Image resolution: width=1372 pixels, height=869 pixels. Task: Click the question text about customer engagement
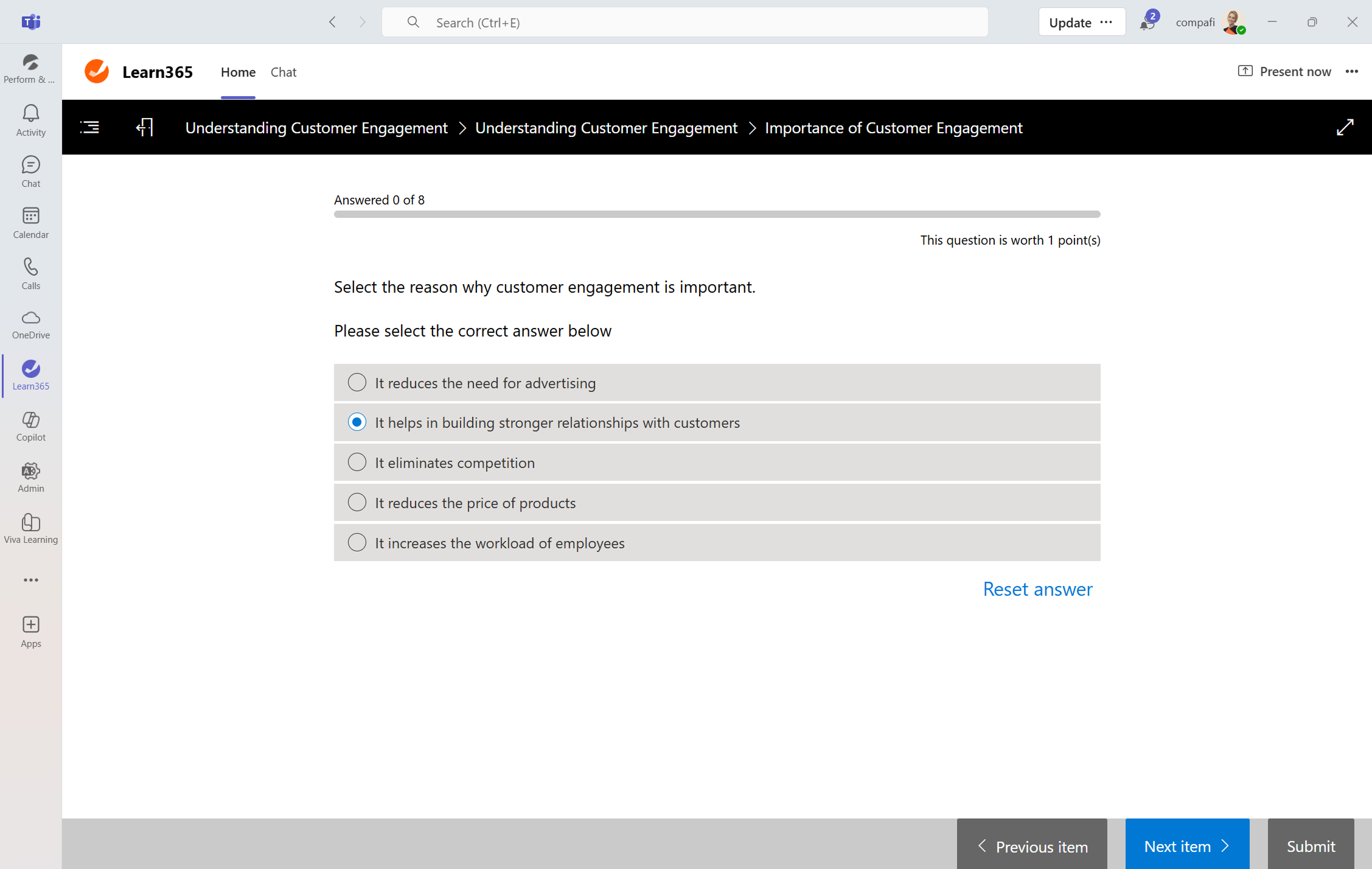pyautogui.click(x=545, y=287)
